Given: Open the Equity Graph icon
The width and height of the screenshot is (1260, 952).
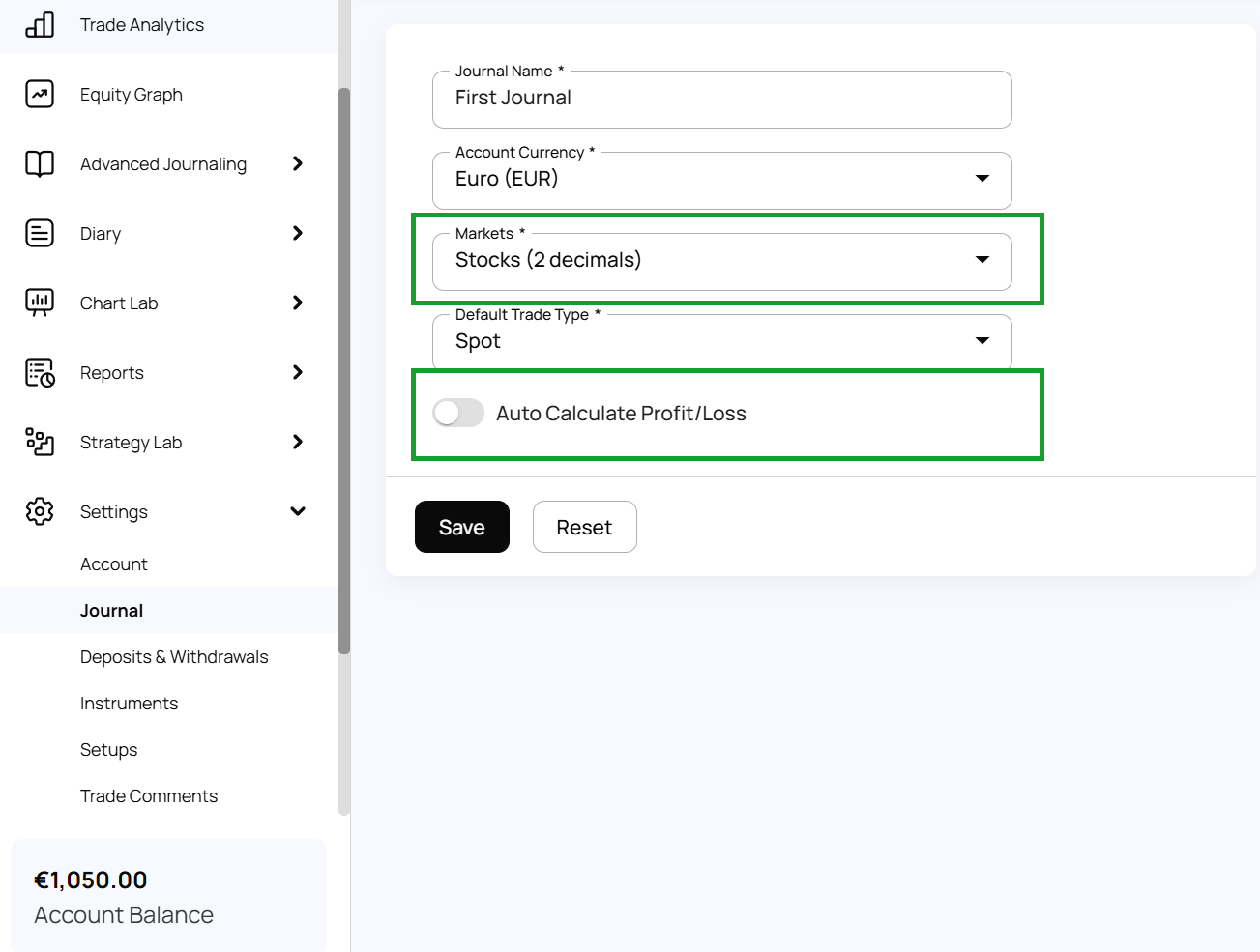Looking at the screenshot, I should click(40, 95).
